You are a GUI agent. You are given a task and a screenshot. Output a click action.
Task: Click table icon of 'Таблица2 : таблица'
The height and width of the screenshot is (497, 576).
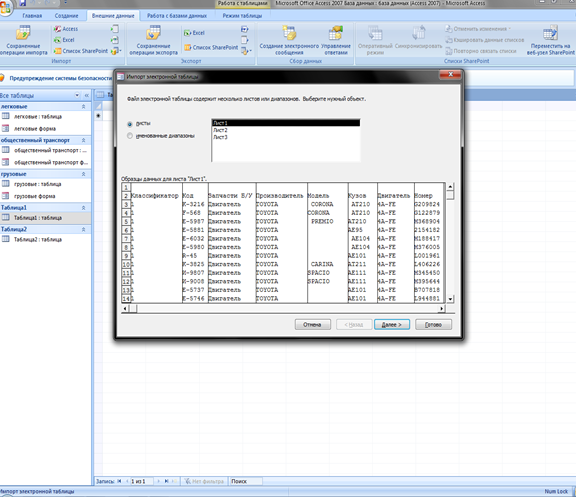[x=6, y=240]
